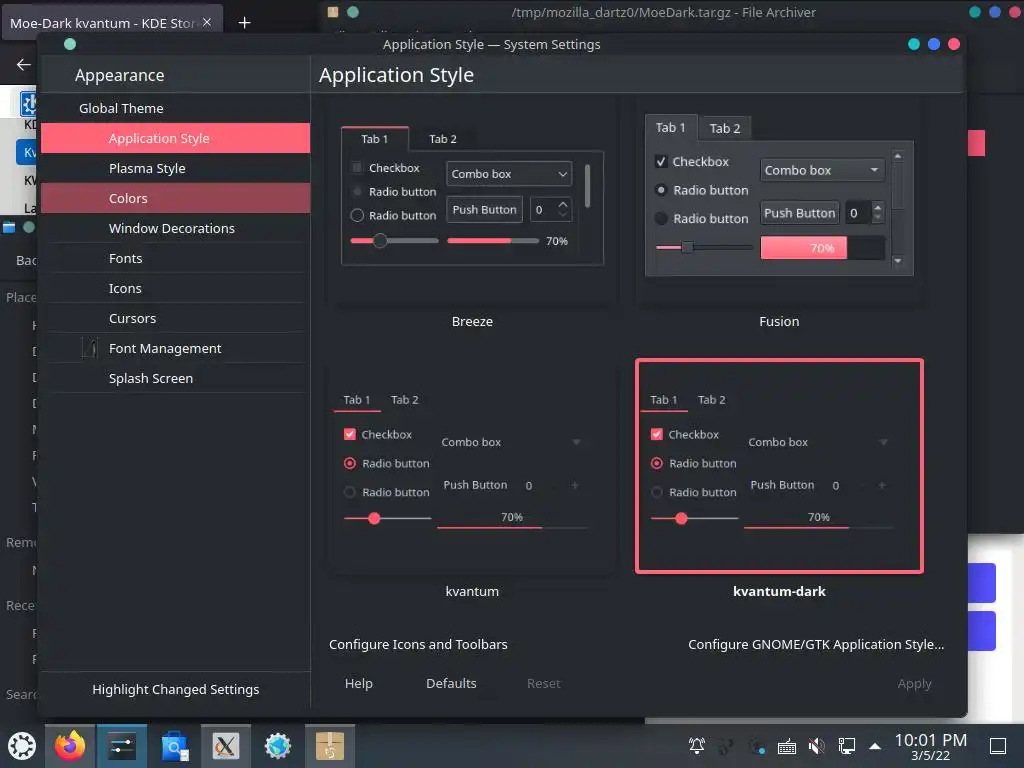Screen dimensions: 1024x768
Task: Open the globe gear taskbar app
Action: click(278, 746)
